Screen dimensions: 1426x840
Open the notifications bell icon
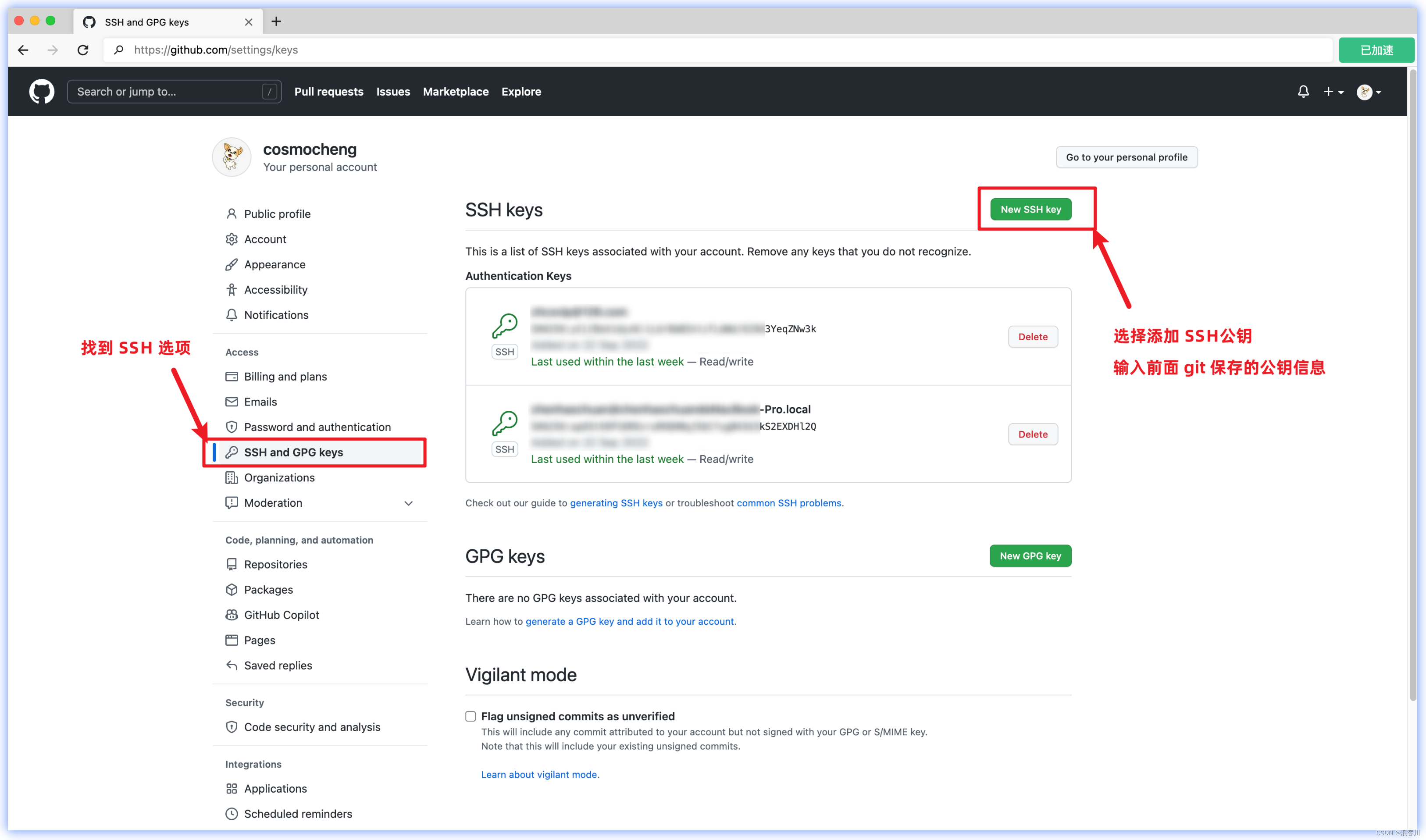(1303, 91)
